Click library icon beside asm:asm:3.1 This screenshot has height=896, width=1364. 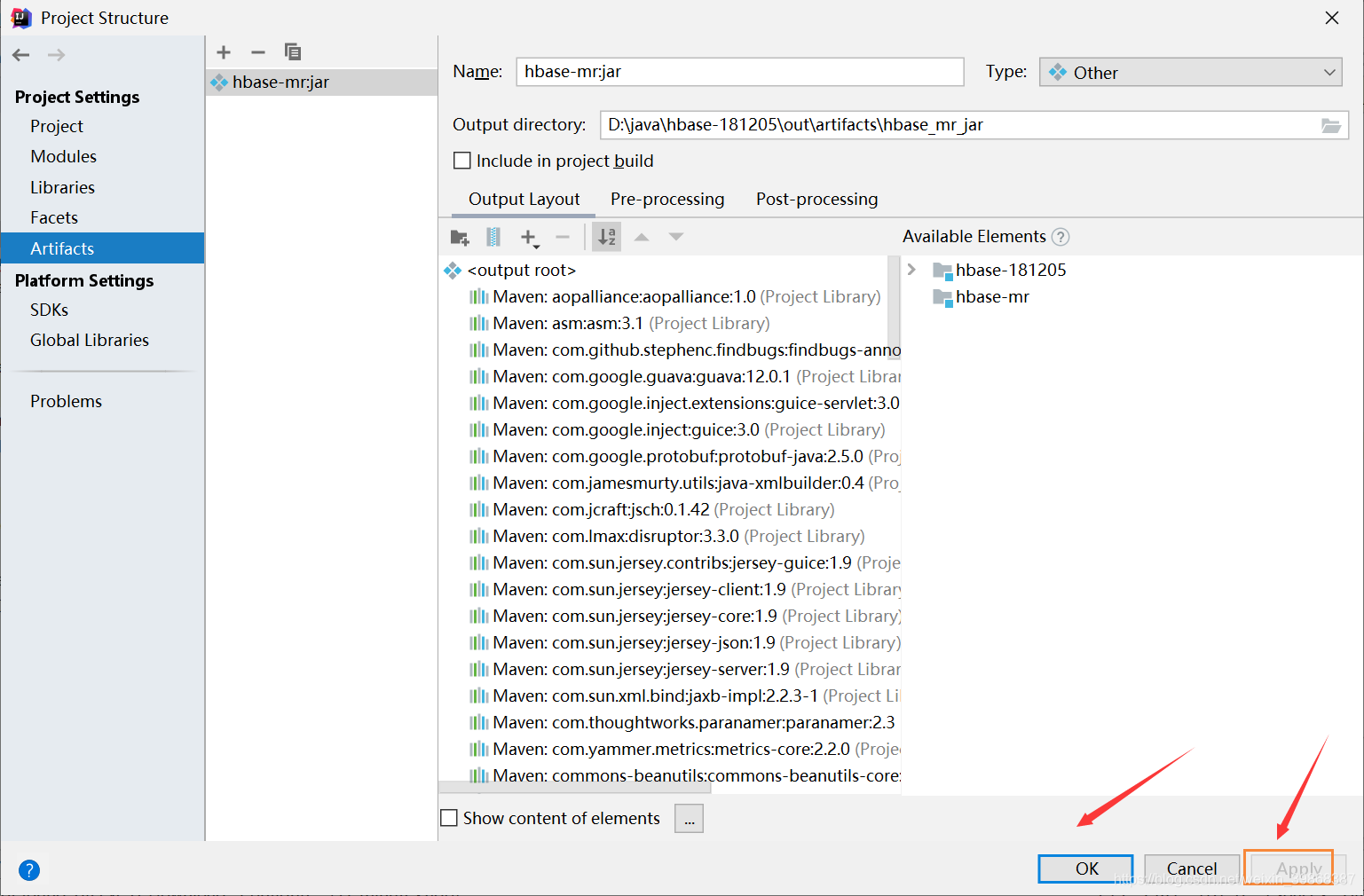(x=479, y=323)
